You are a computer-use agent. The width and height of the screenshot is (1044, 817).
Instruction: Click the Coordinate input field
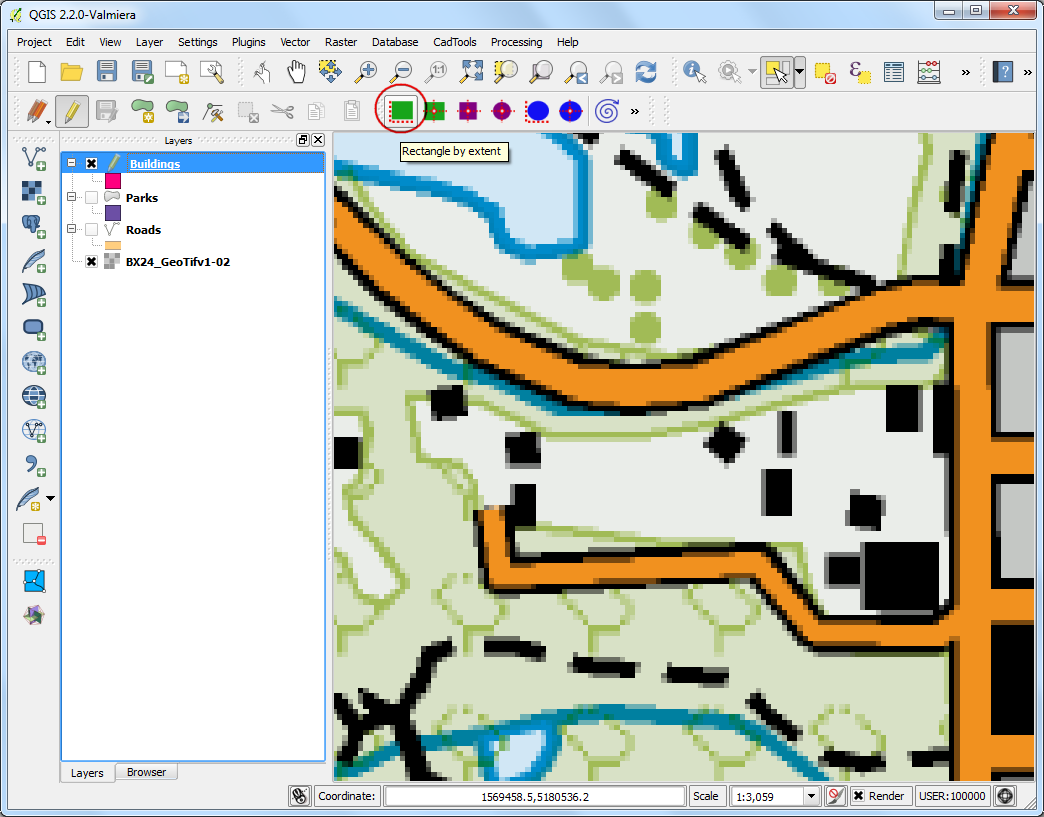pyautogui.click(x=535, y=796)
